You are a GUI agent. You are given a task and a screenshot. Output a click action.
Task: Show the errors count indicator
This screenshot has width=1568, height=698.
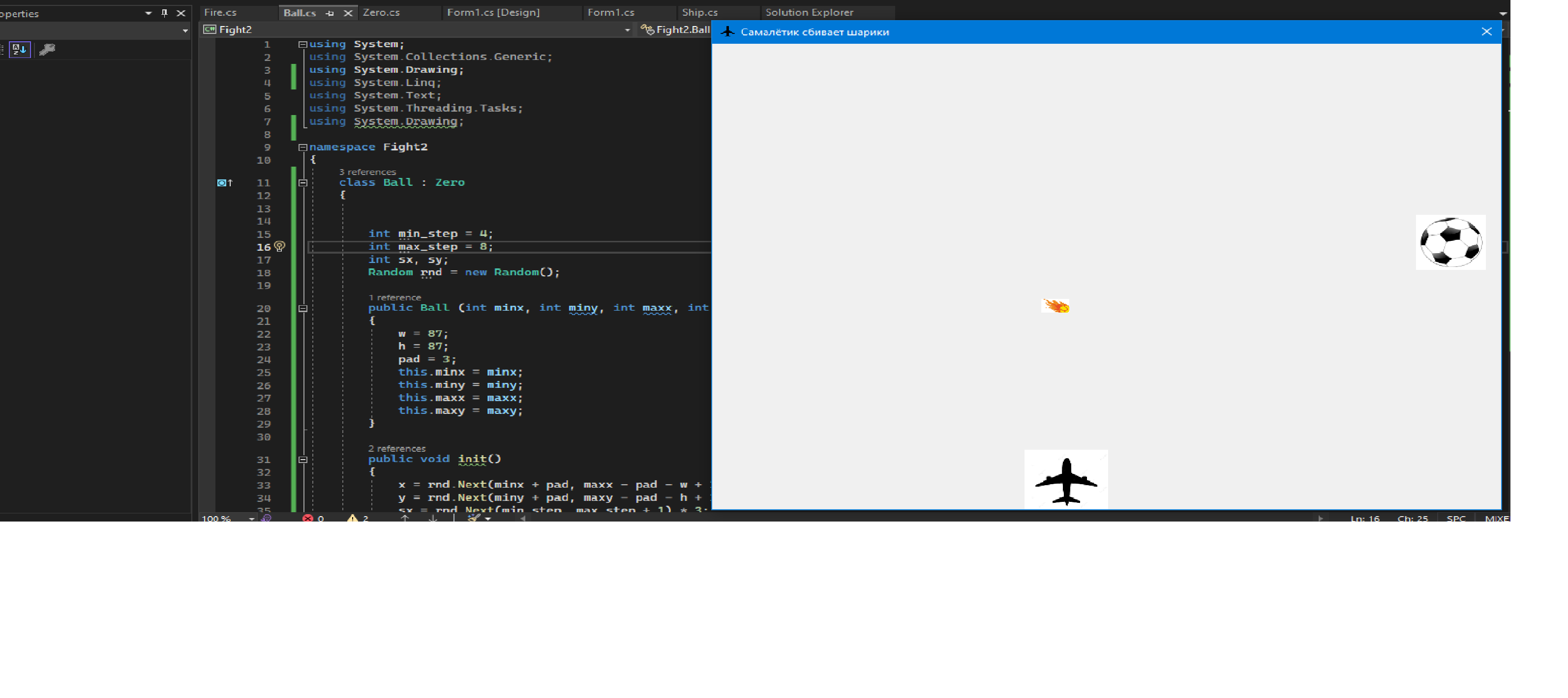pyautogui.click(x=313, y=519)
